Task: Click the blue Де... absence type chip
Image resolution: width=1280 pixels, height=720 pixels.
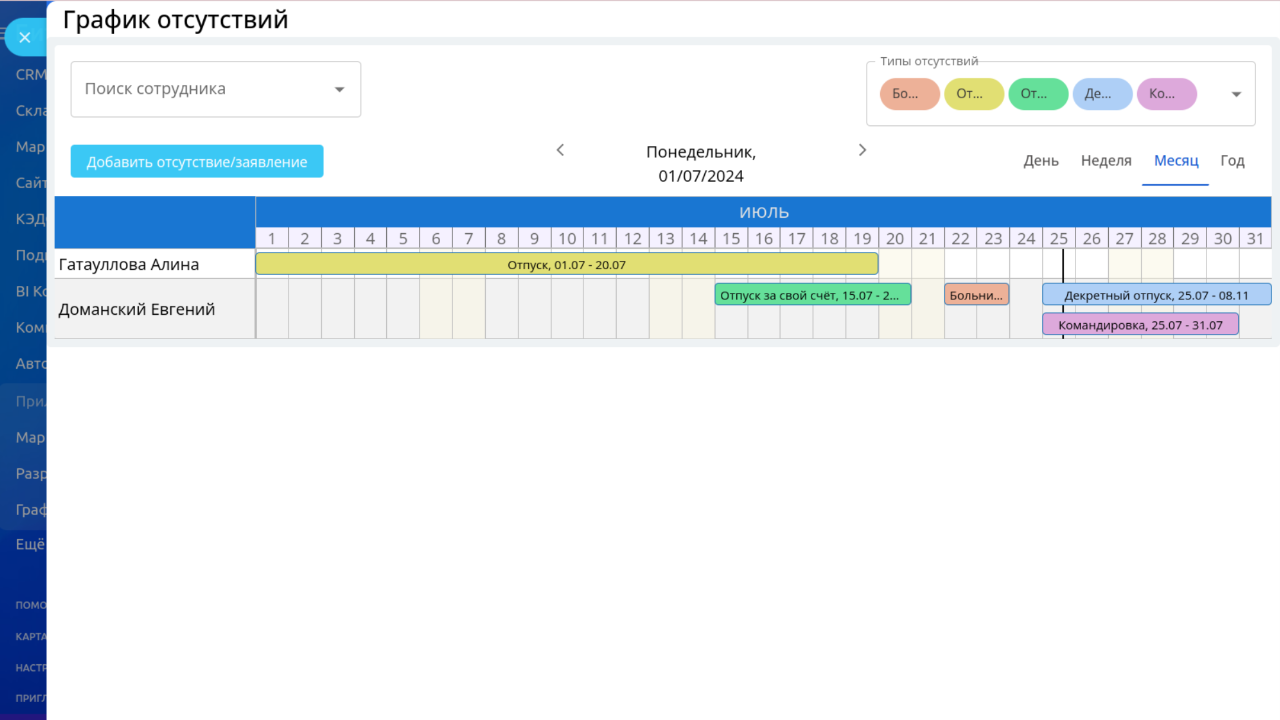Action: tap(1102, 94)
